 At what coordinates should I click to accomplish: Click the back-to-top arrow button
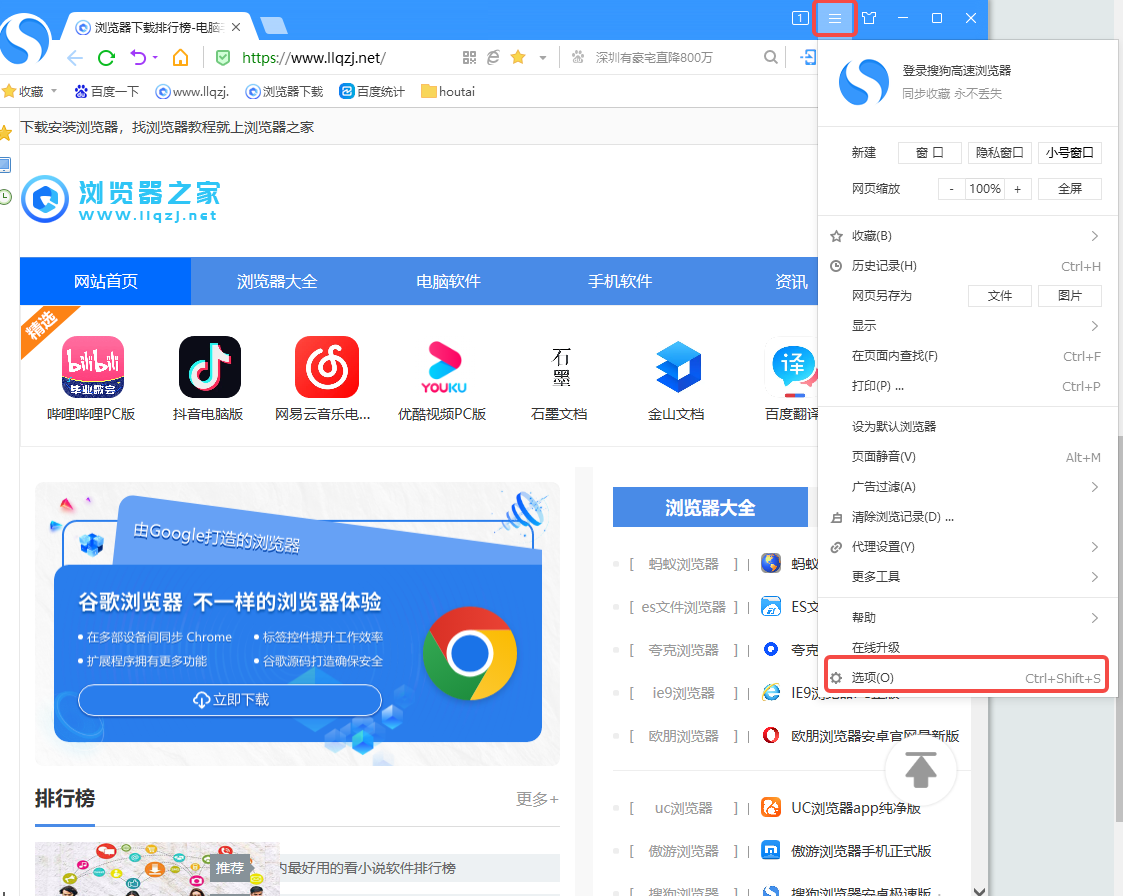921,770
